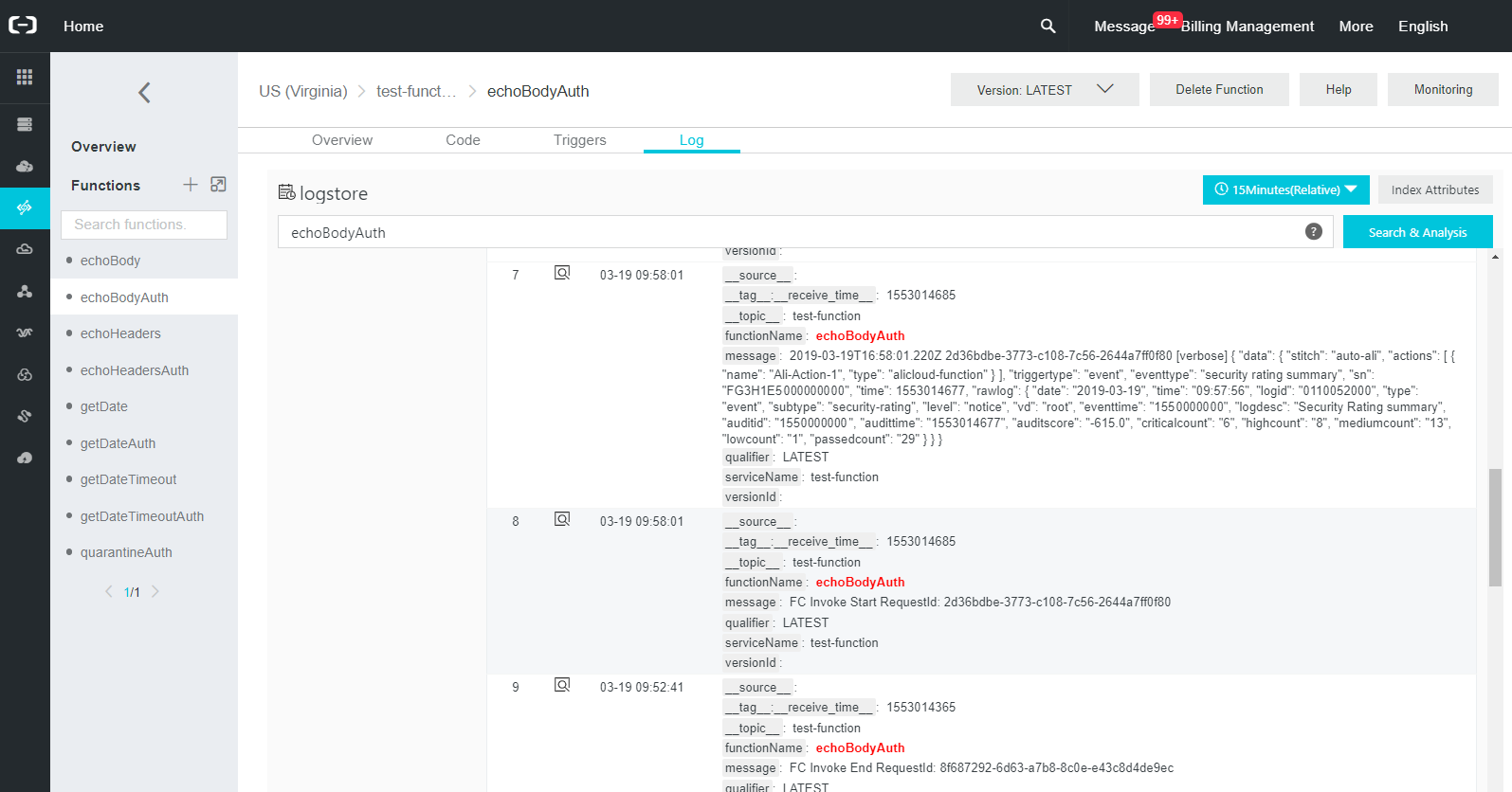Click the help question mark in query box
This screenshot has height=792, width=1512.
1313,231
